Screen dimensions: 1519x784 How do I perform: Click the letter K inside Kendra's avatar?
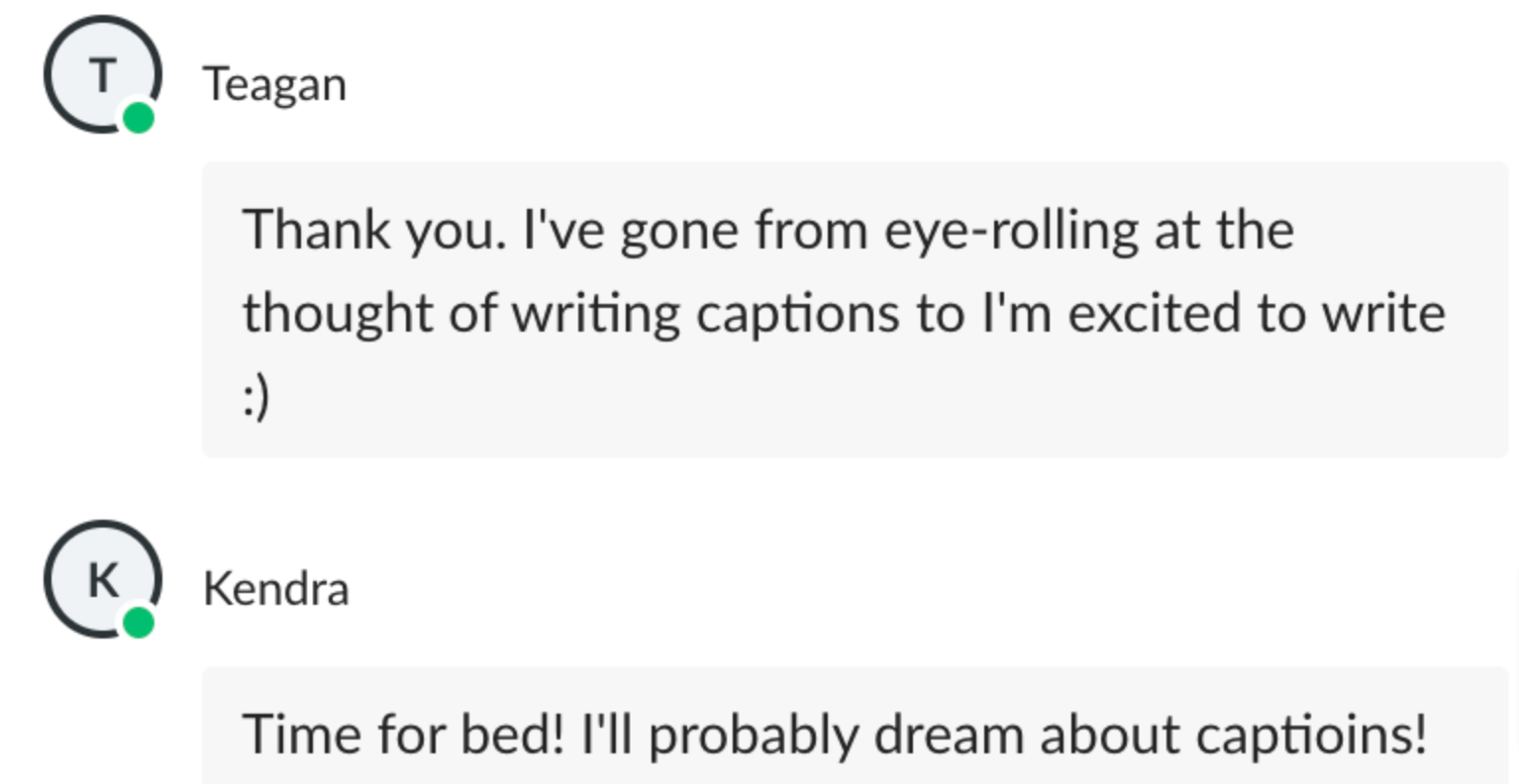coord(103,580)
